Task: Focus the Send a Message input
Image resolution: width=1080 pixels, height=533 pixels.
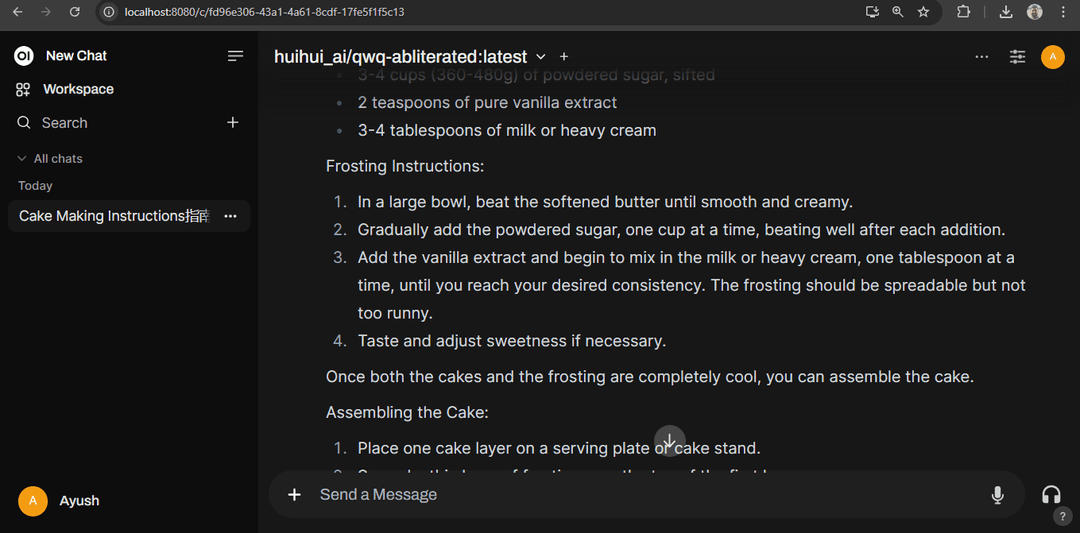Action: point(647,494)
